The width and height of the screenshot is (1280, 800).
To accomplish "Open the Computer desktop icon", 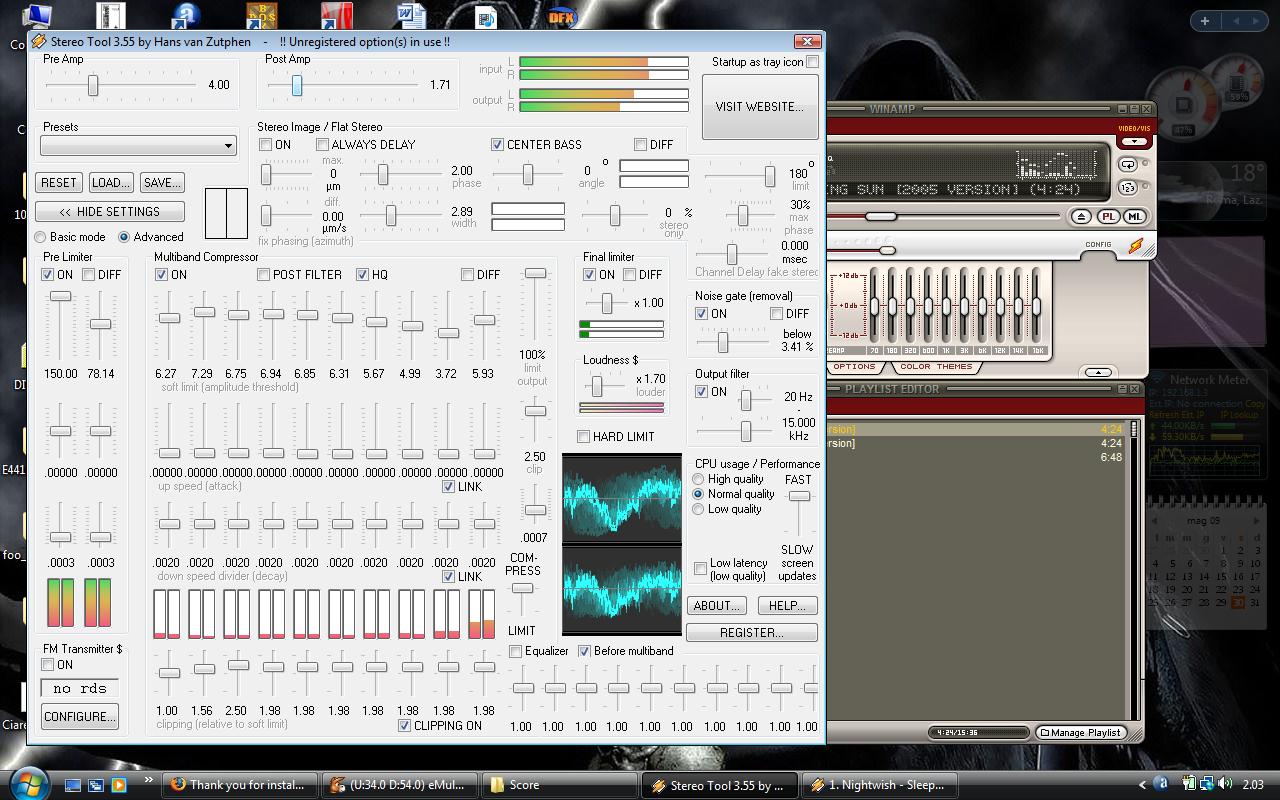I will pos(36,16).
